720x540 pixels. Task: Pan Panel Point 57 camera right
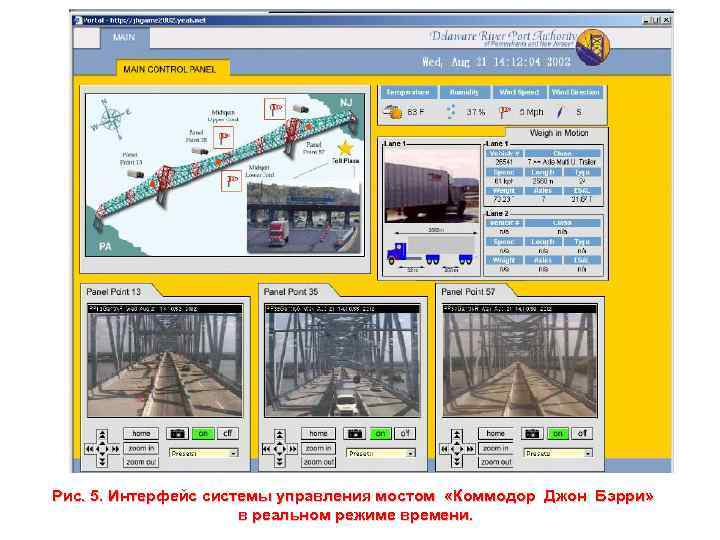pos(470,449)
